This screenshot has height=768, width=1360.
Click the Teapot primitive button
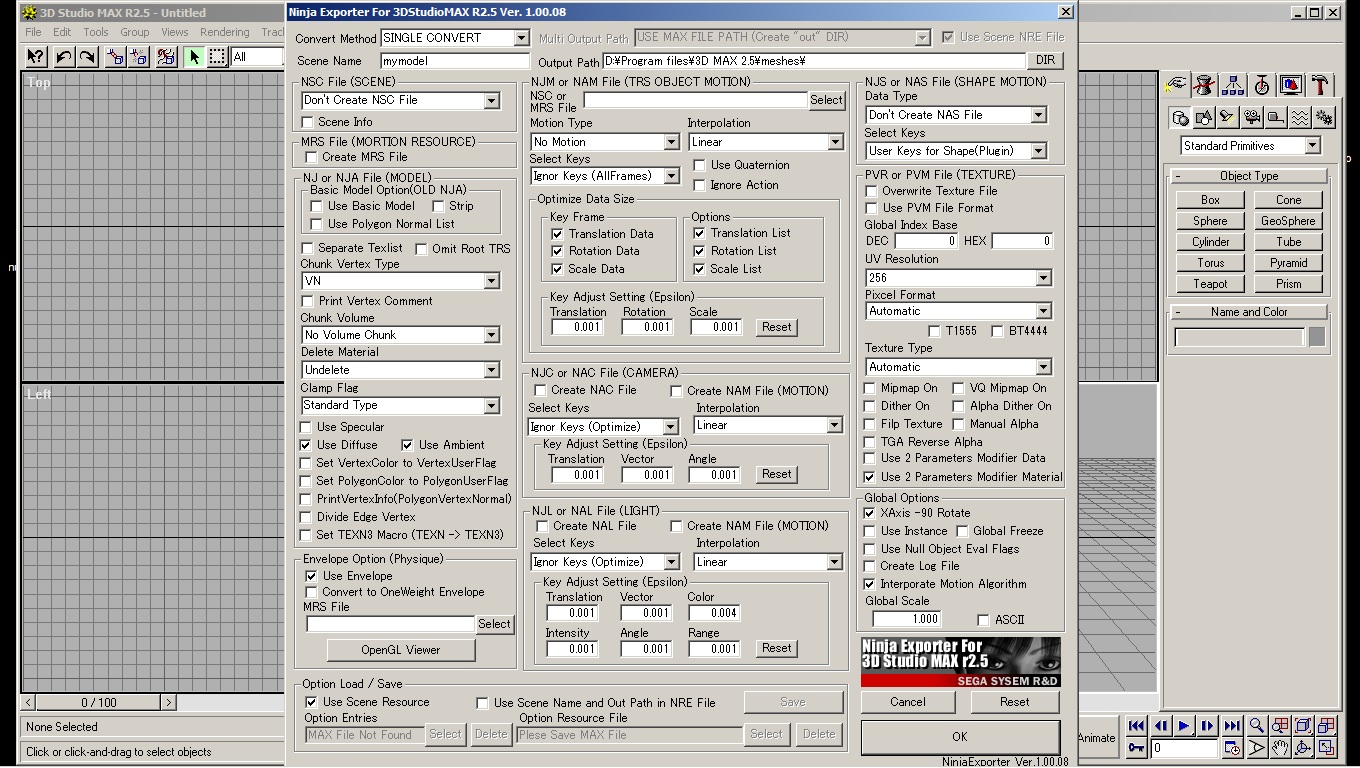tap(1210, 284)
